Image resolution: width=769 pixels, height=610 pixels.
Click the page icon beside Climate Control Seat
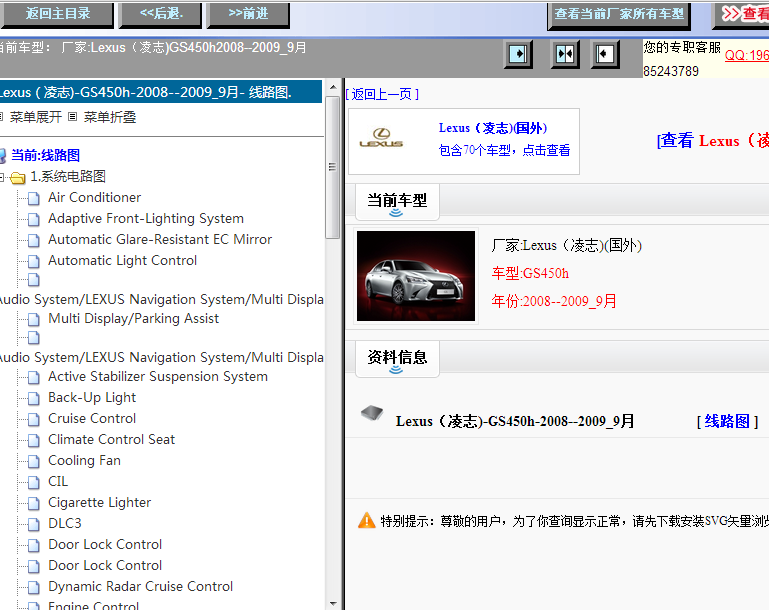pos(34,441)
